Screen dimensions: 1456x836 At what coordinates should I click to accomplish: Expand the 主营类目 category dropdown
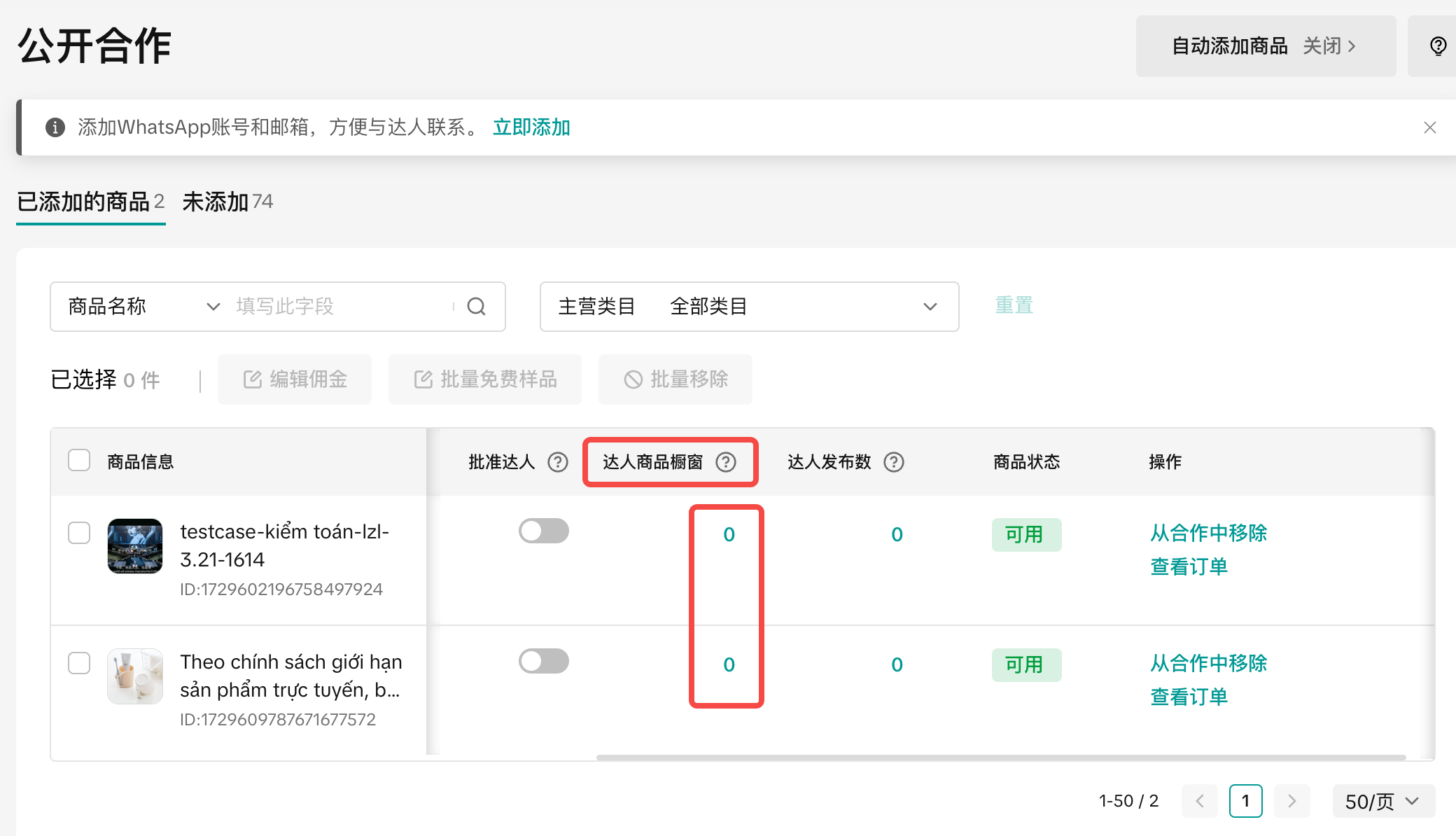click(x=749, y=307)
